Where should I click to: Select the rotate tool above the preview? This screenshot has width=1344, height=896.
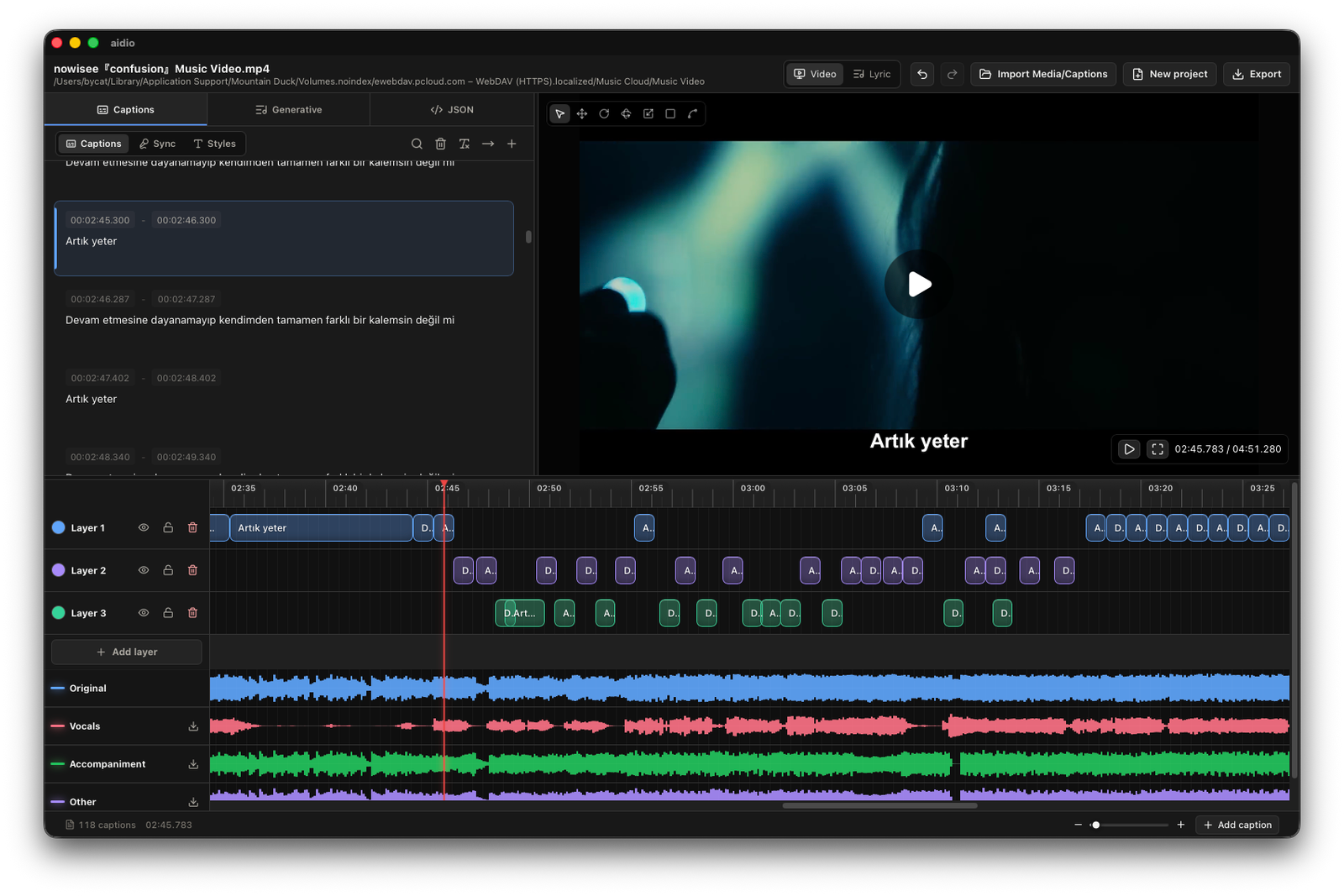coord(604,114)
